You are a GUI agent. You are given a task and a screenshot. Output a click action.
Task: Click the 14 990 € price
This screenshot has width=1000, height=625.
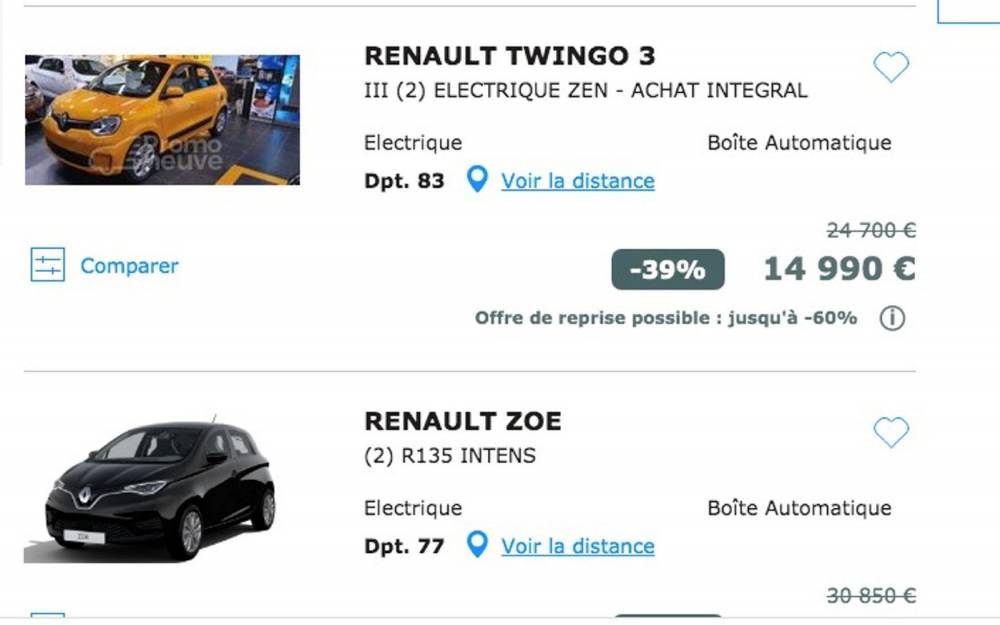point(839,268)
